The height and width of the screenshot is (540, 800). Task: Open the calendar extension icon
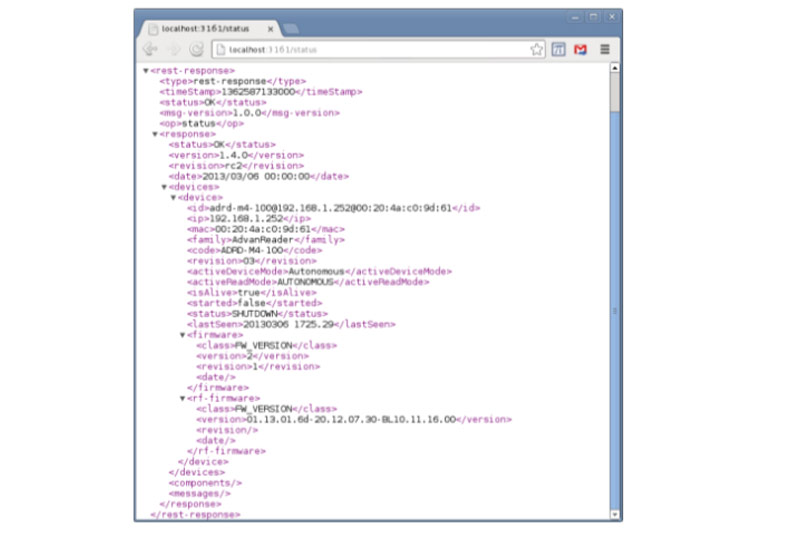point(558,50)
